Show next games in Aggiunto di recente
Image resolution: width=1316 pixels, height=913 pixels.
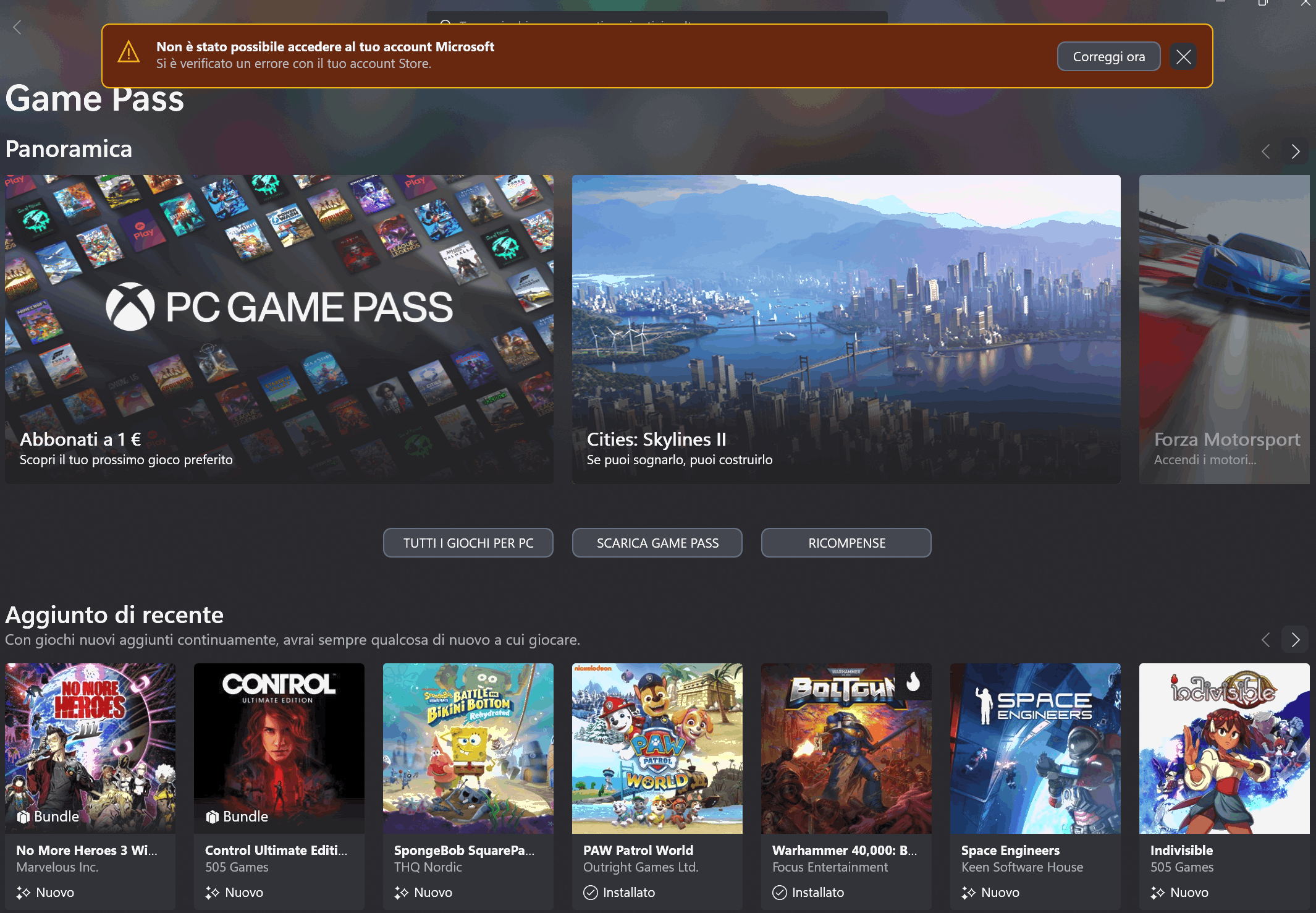1295,640
